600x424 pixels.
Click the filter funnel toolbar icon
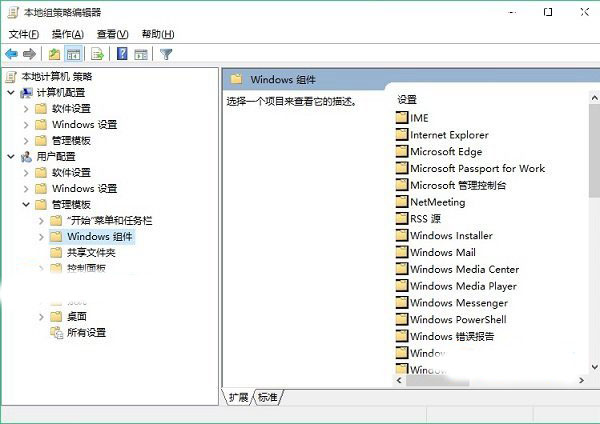pyautogui.click(x=166, y=54)
